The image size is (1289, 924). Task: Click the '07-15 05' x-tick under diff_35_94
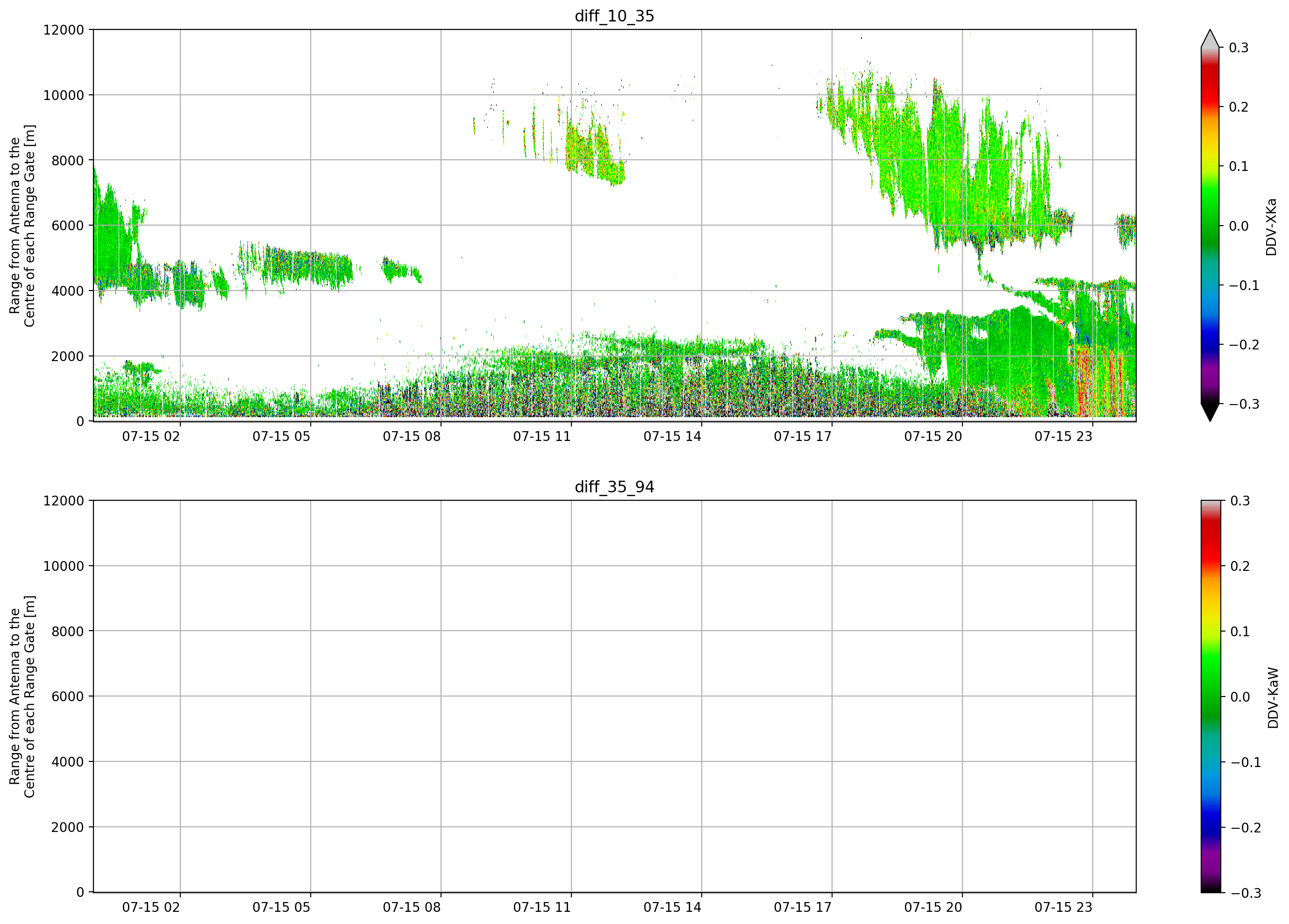point(281,908)
